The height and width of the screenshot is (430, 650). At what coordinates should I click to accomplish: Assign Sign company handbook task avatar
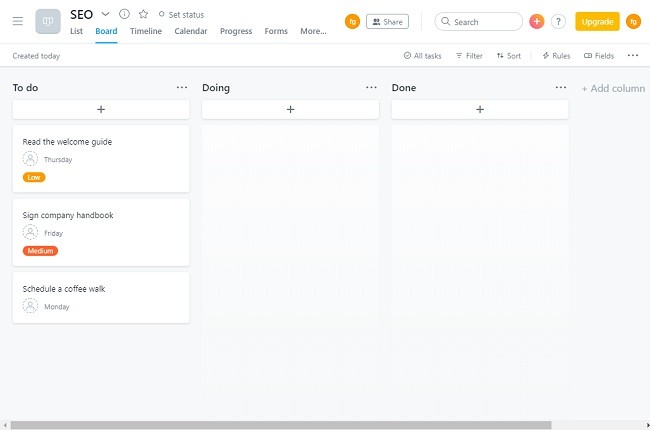coord(30,232)
